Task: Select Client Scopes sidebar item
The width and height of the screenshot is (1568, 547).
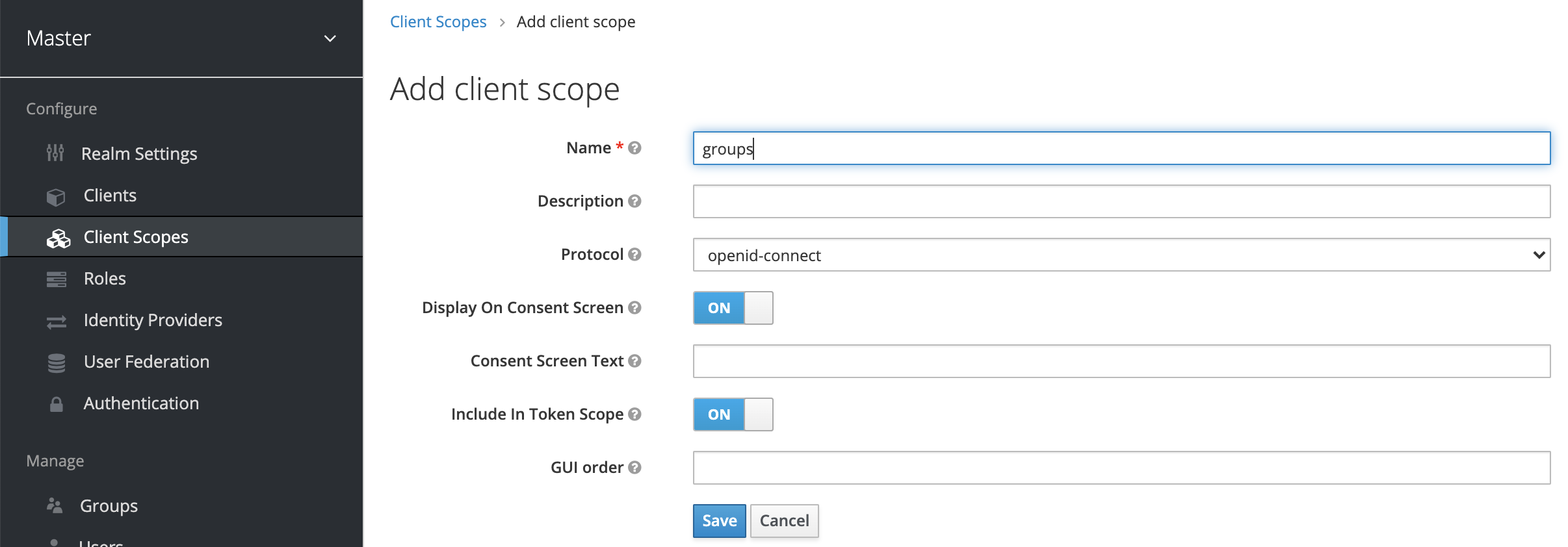Action: pyautogui.click(x=181, y=237)
